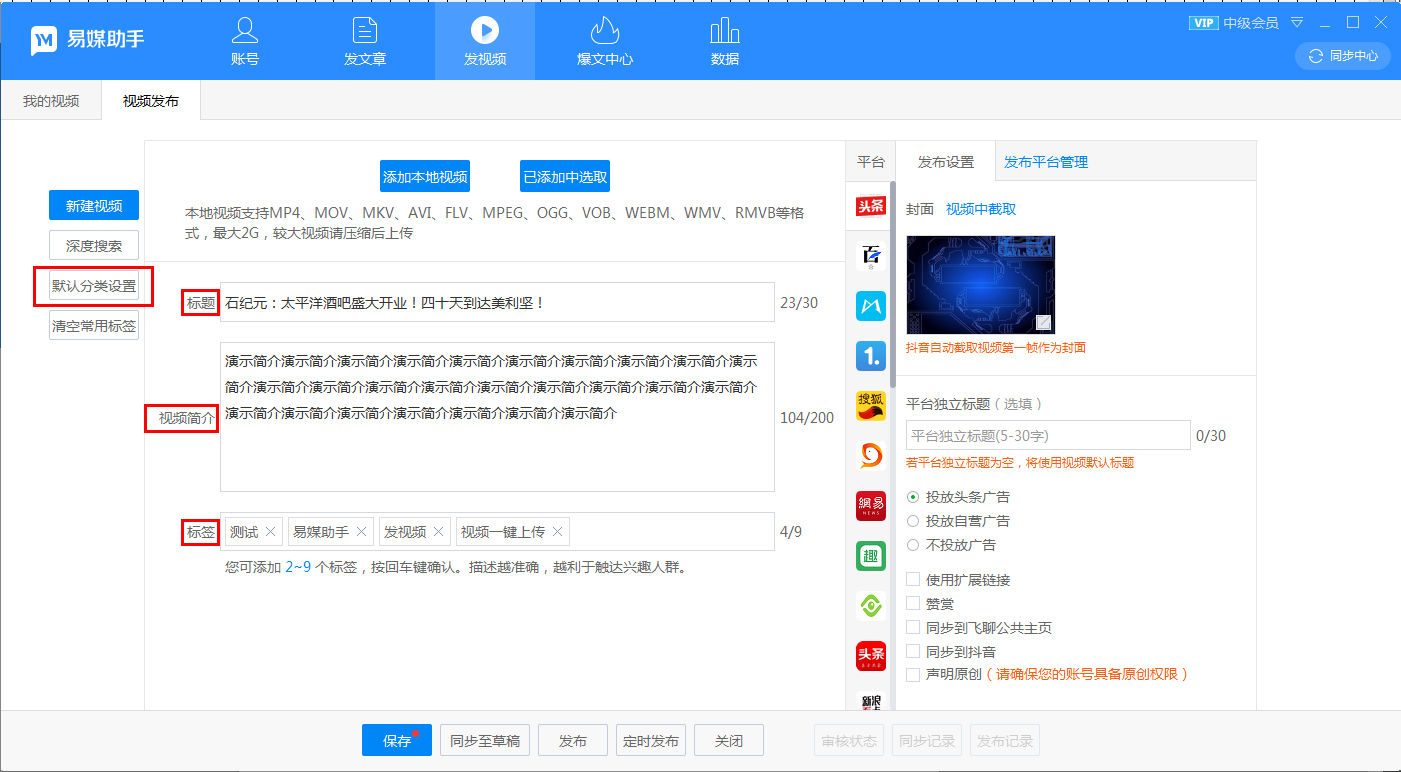The image size is (1401, 772).
Task: Select the 不投放广告 radio option
Action: coord(912,545)
